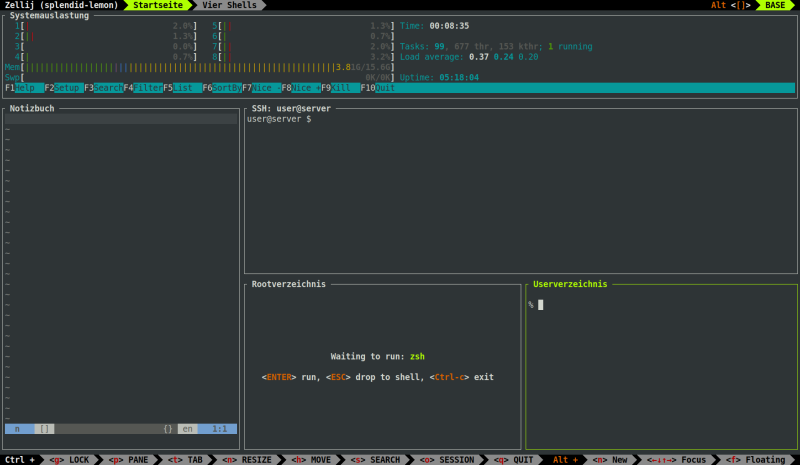Image resolution: width=800 pixels, height=465 pixels.
Task: Open the Vier Shells tab
Action: [228, 5]
